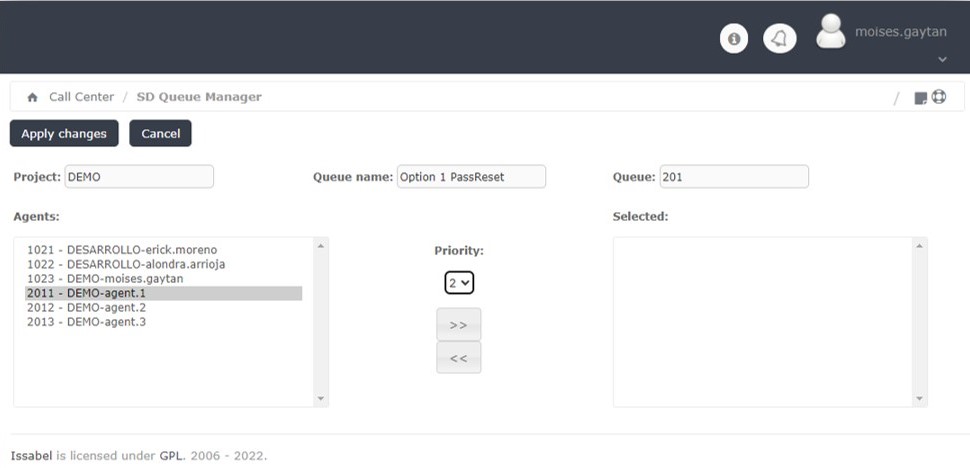Click the help lifebuoy icon
Image resolution: width=970 pixels, height=468 pixels.
coord(939,97)
